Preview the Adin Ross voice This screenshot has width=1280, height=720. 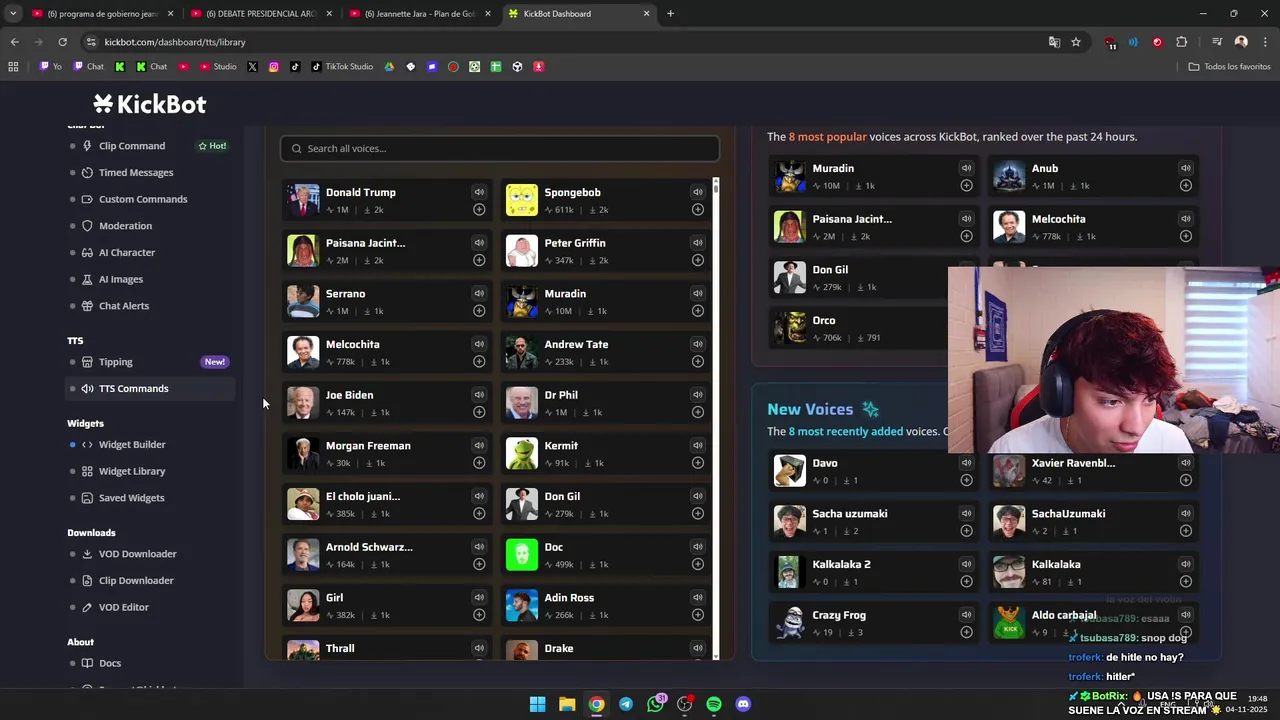pyautogui.click(x=697, y=597)
